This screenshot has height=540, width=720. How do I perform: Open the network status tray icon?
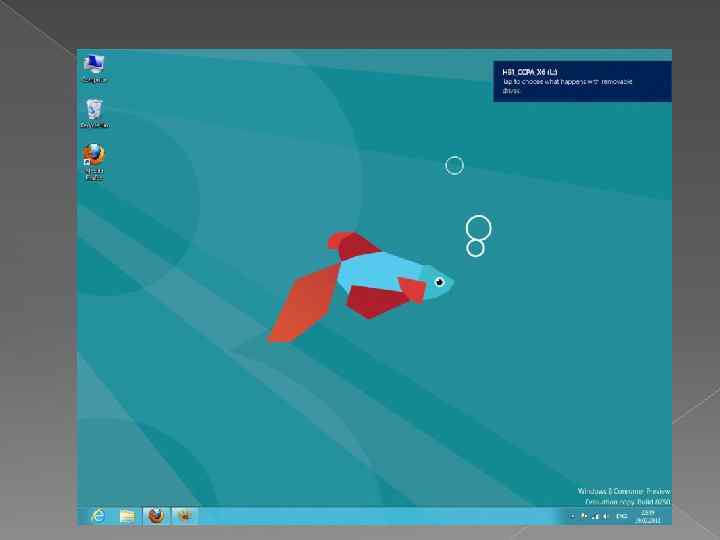(x=595, y=516)
